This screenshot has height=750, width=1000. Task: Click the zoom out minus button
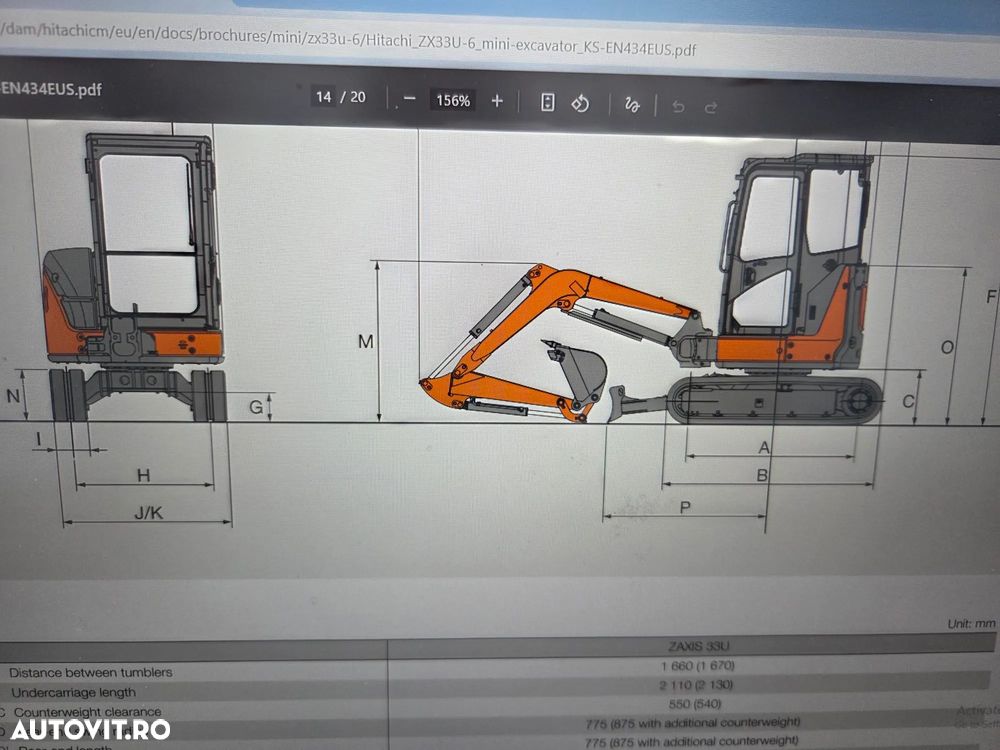(410, 99)
